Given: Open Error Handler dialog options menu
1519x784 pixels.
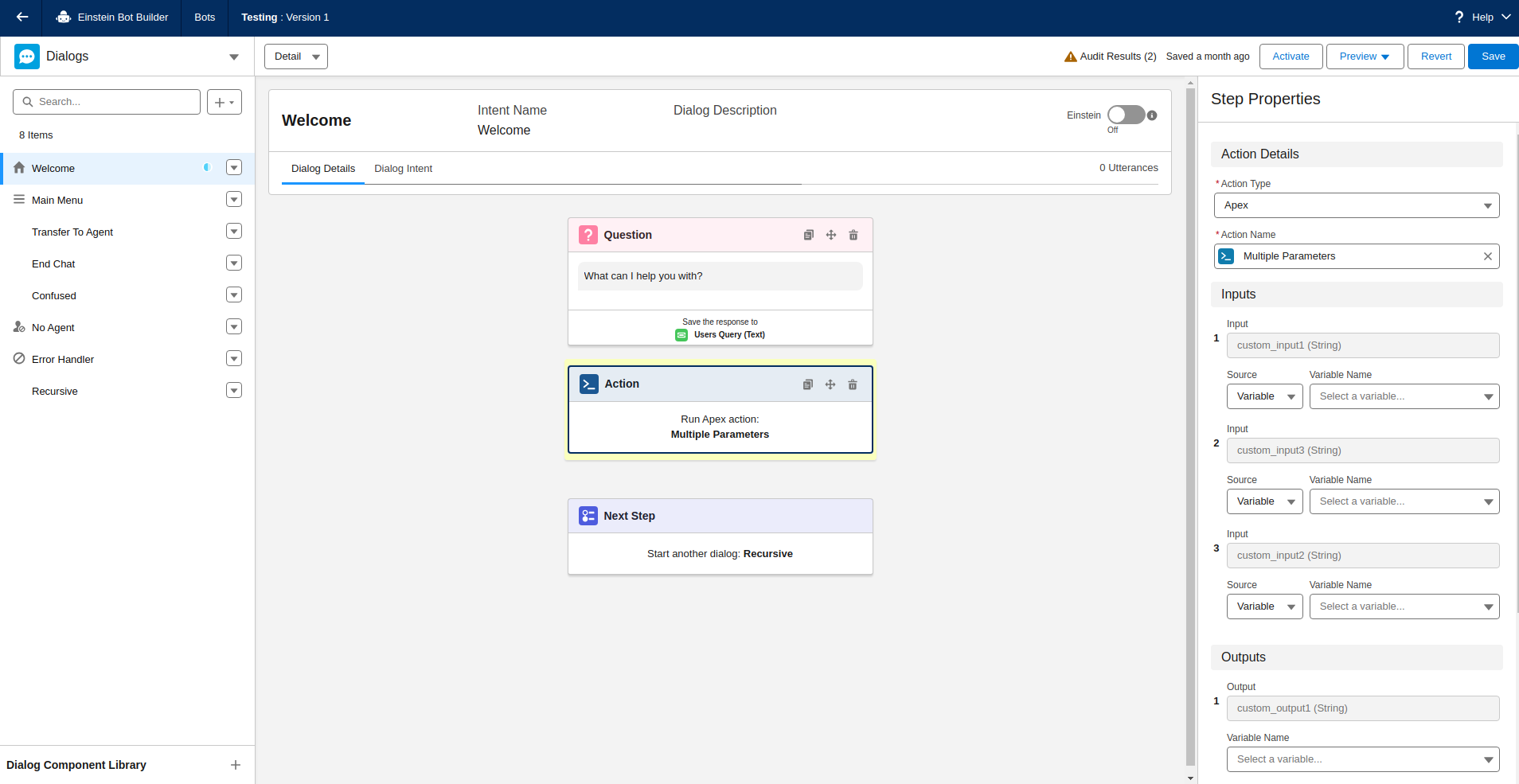Looking at the screenshot, I should pos(234,359).
